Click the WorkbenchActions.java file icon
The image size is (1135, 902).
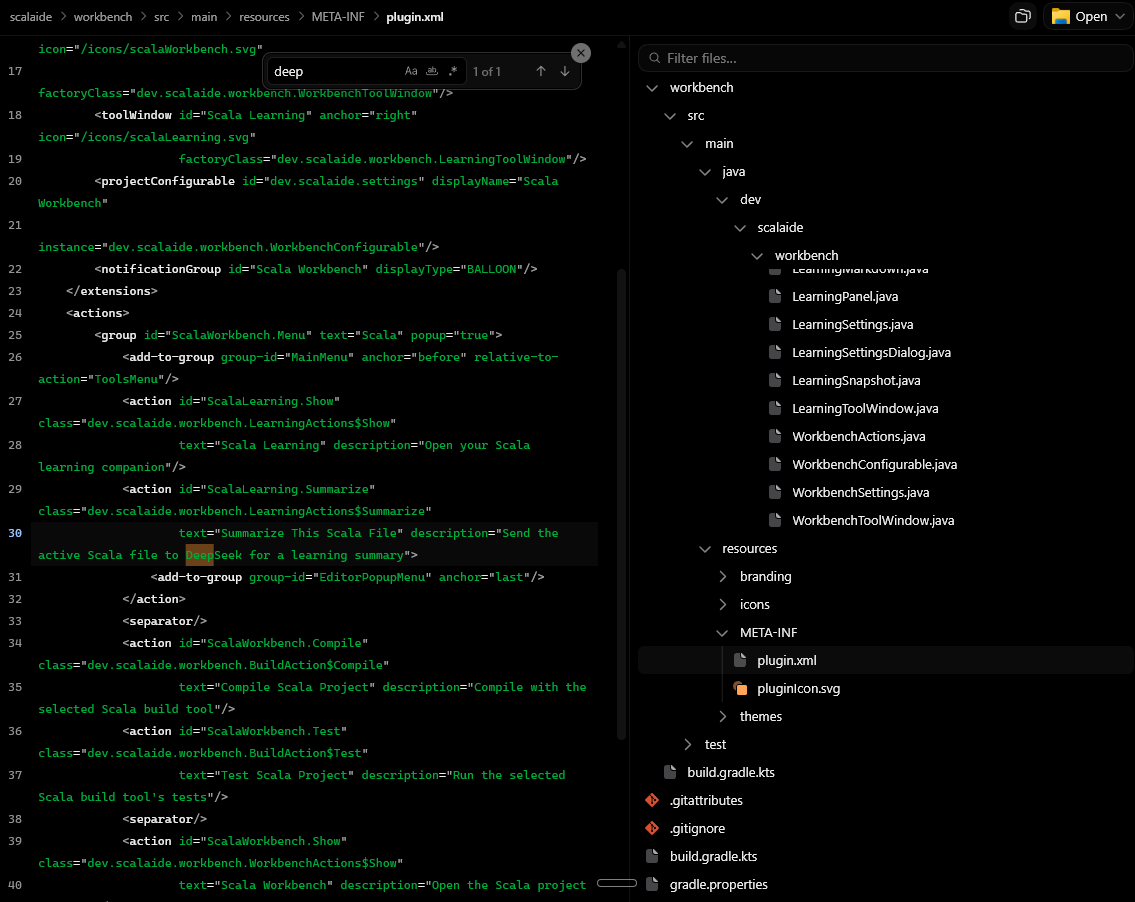775,436
